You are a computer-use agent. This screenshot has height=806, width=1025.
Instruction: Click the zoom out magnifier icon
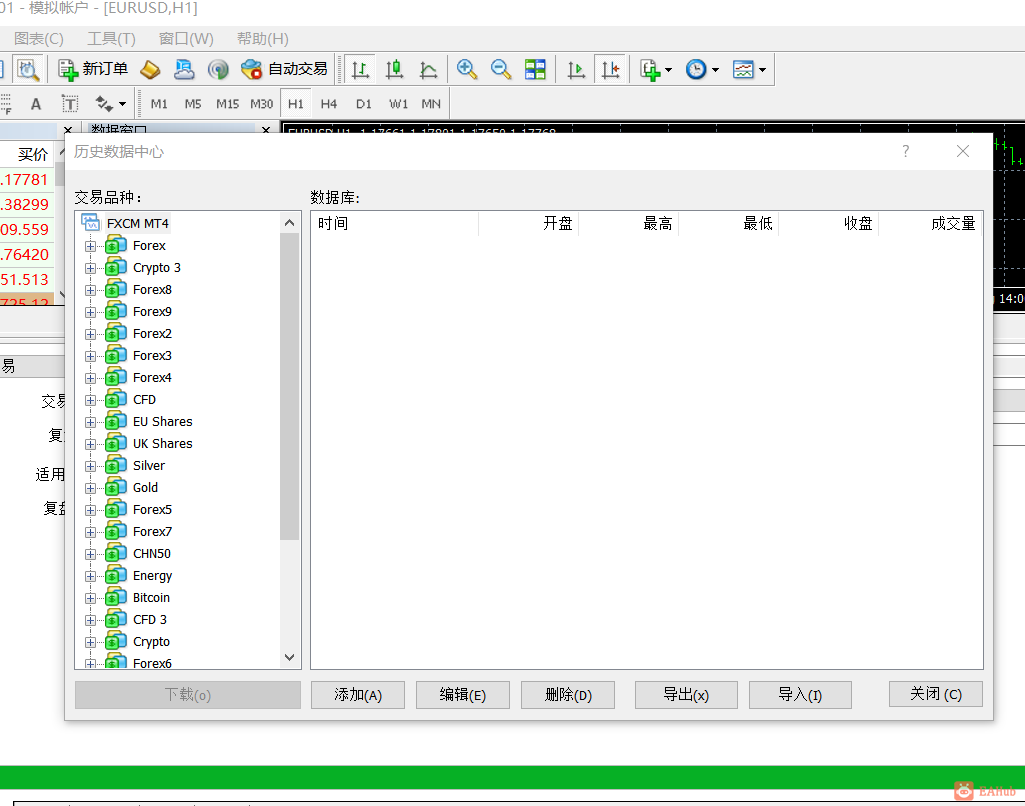[501, 69]
